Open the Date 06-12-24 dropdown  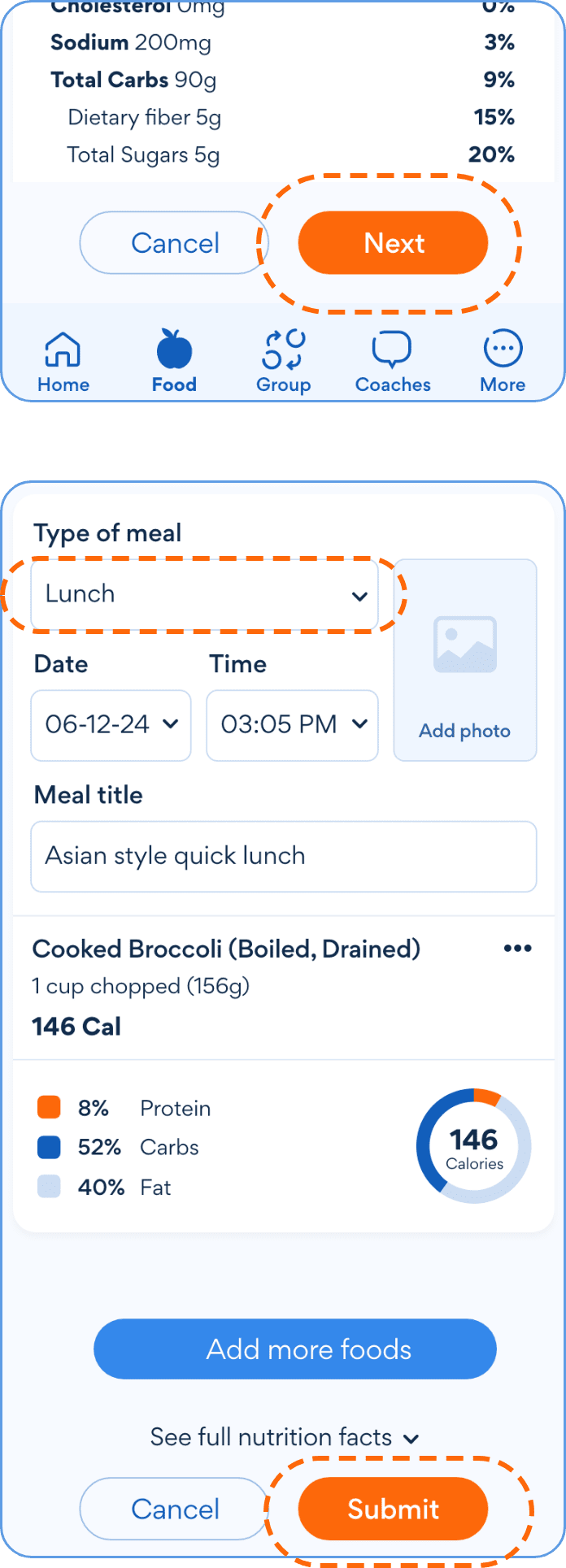click(x=111, y=724)
